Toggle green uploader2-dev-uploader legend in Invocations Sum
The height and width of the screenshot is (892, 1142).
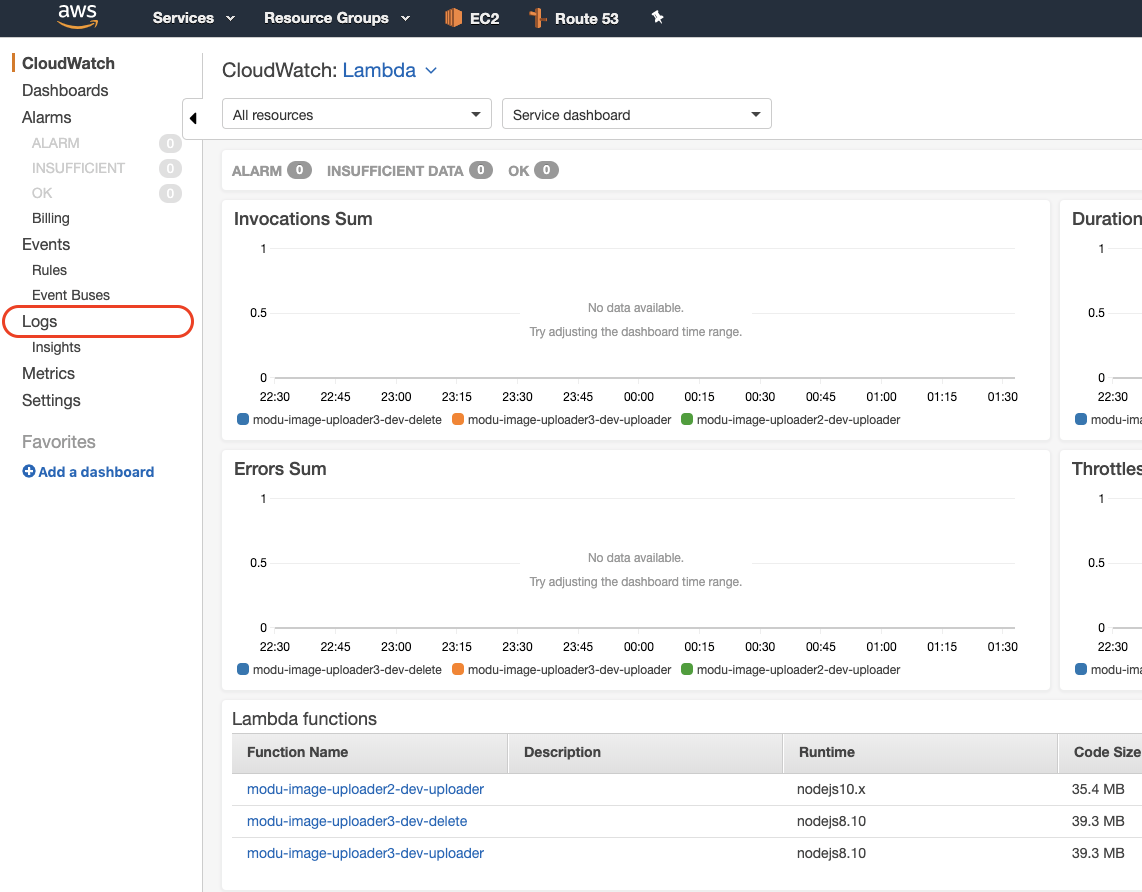pos(791,419)
